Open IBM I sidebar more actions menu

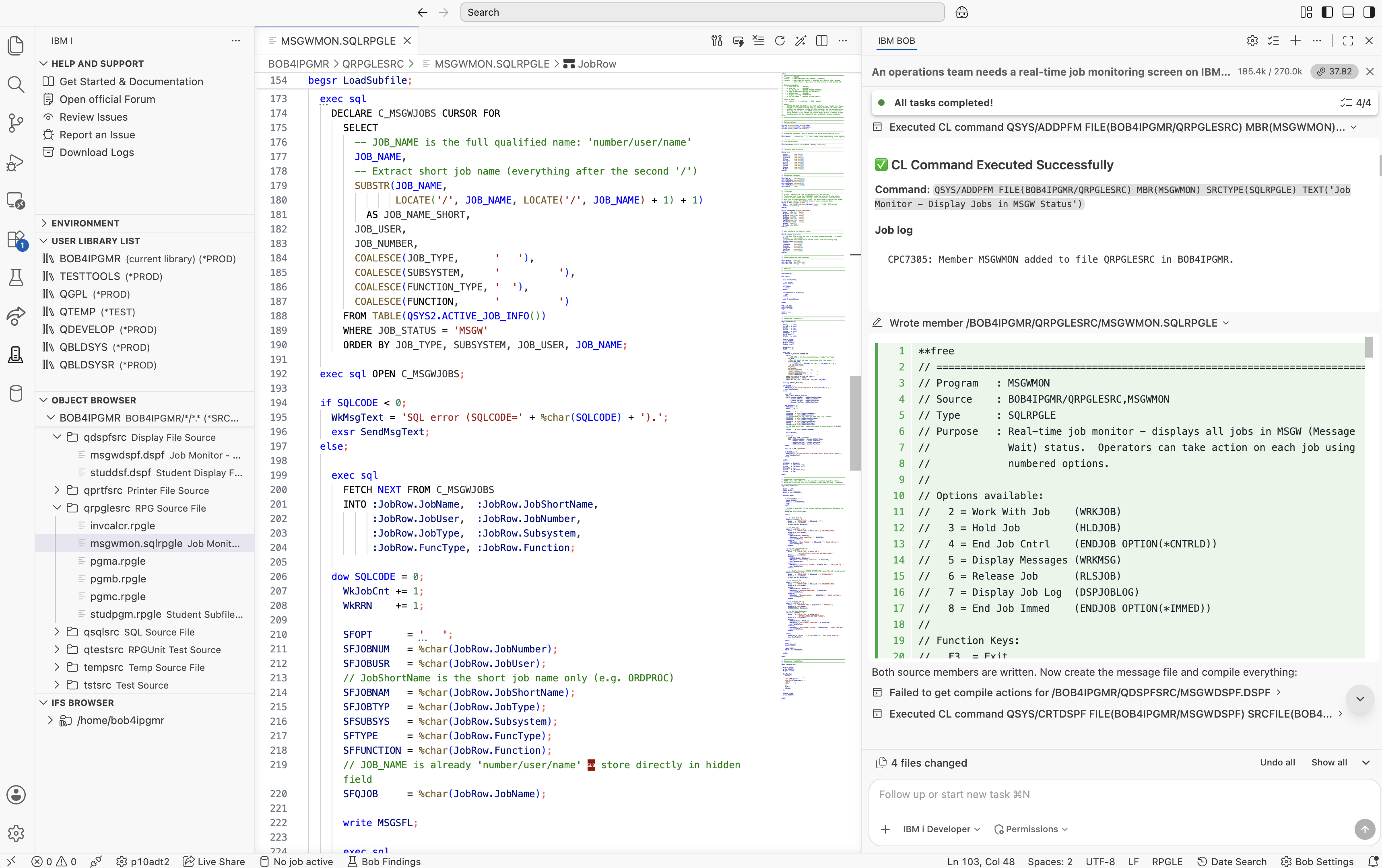pyautogui.click(x=235, y=41)
